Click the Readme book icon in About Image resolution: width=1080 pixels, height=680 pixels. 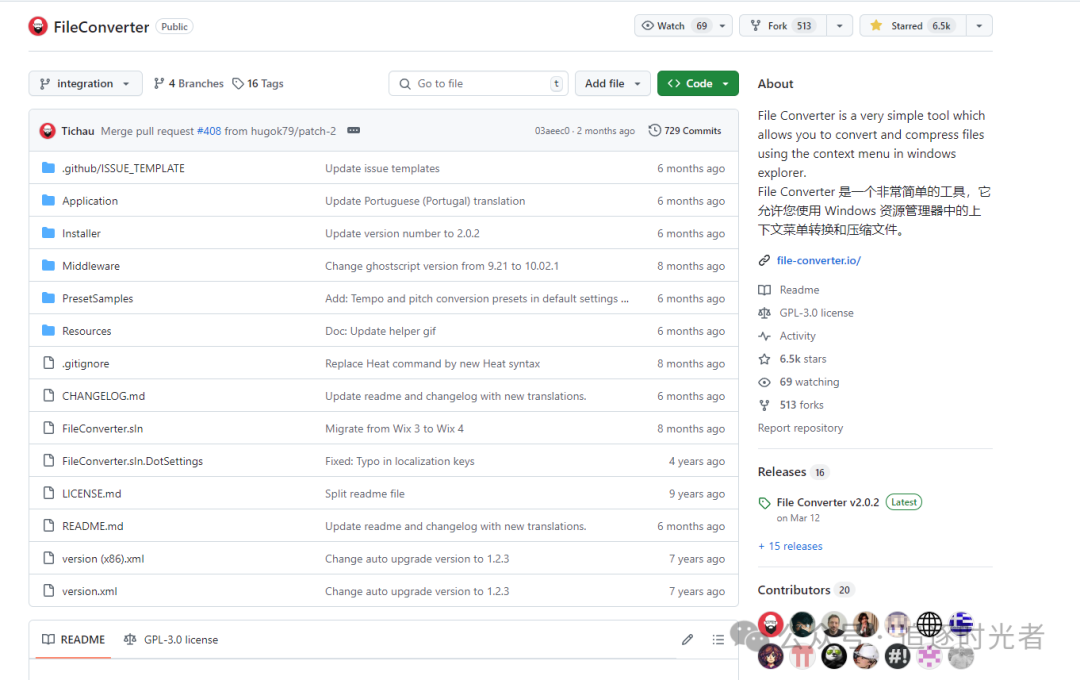(765, 290)
